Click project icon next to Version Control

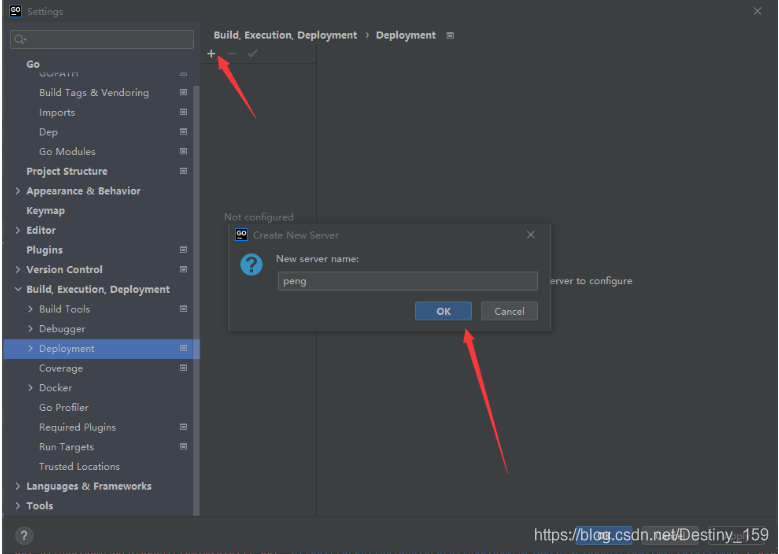(x=183, y=269)
